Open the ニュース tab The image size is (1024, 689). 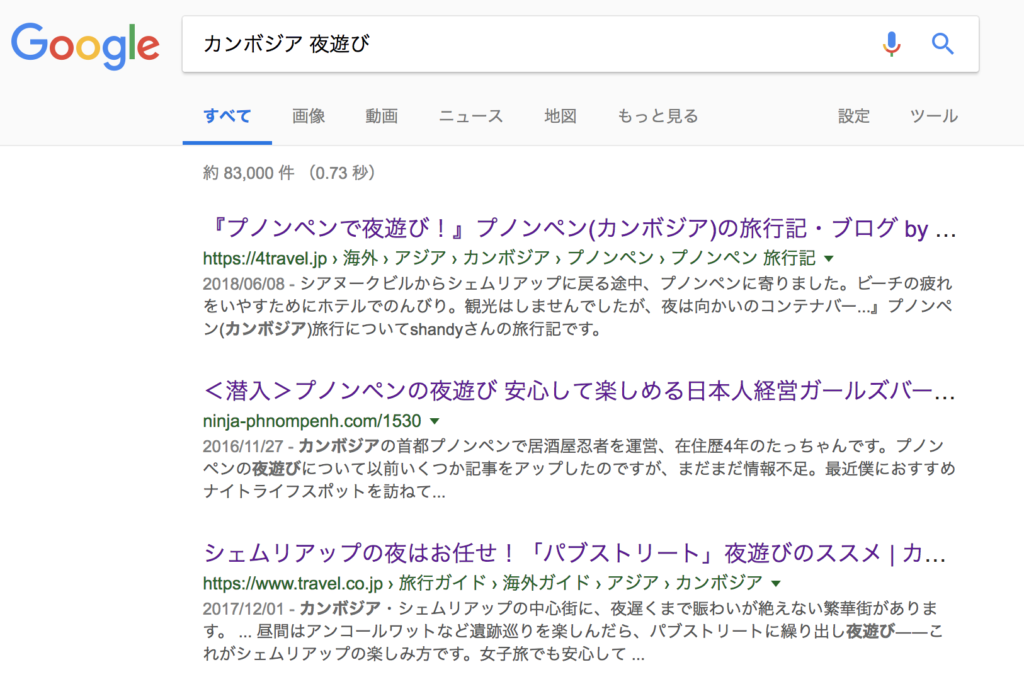471,116
